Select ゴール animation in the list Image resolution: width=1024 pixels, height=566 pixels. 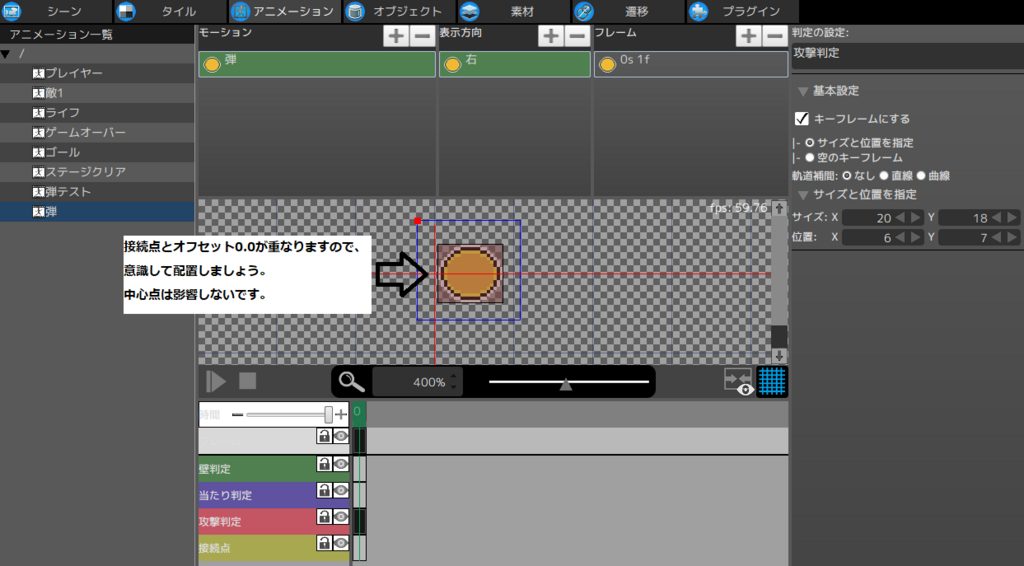click(97, 152)
